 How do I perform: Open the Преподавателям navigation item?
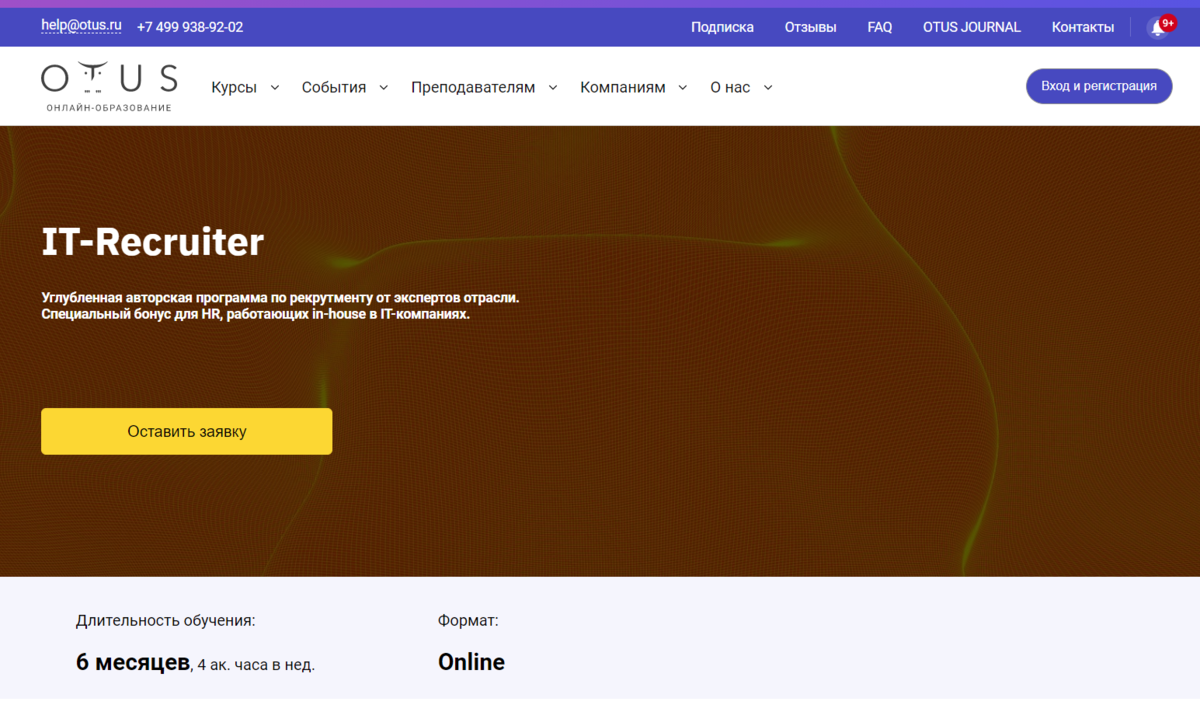(473, 88)
